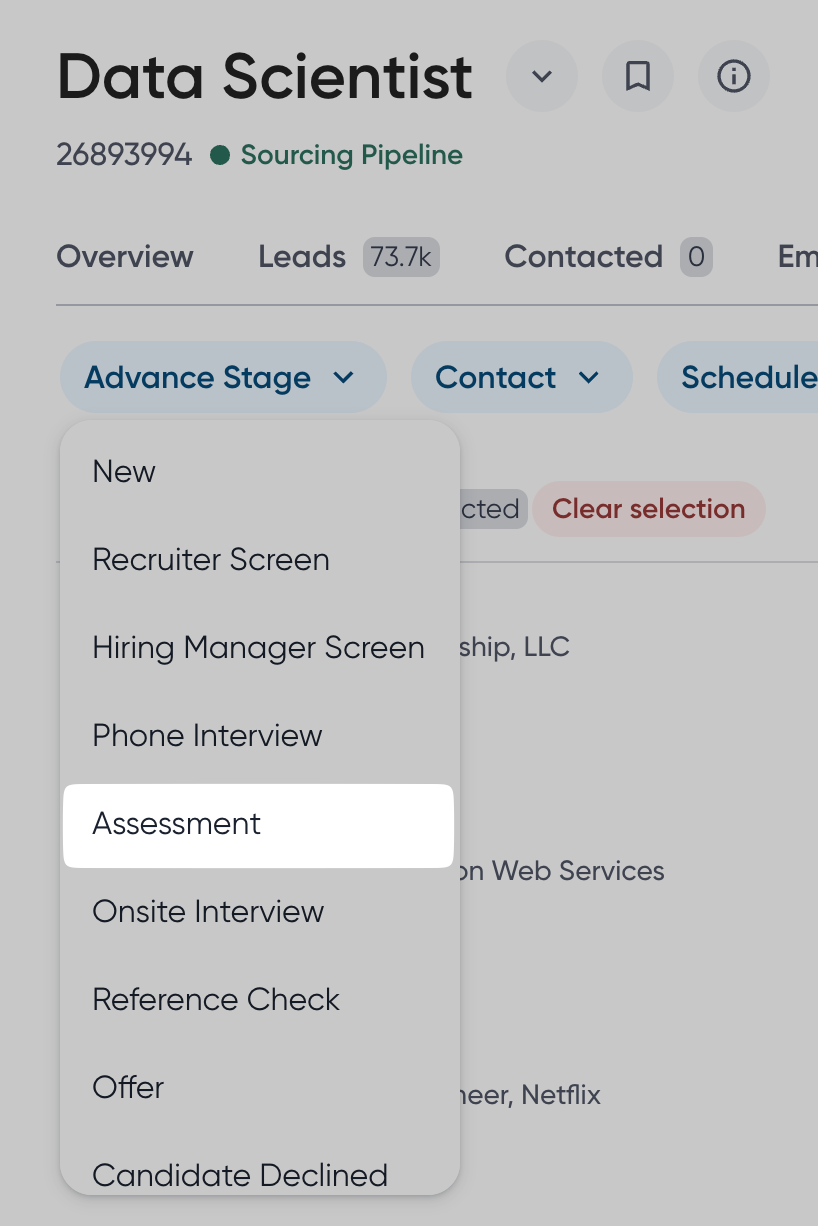
Task: Choose Reference Check stage
Action: pos(216,1000)
